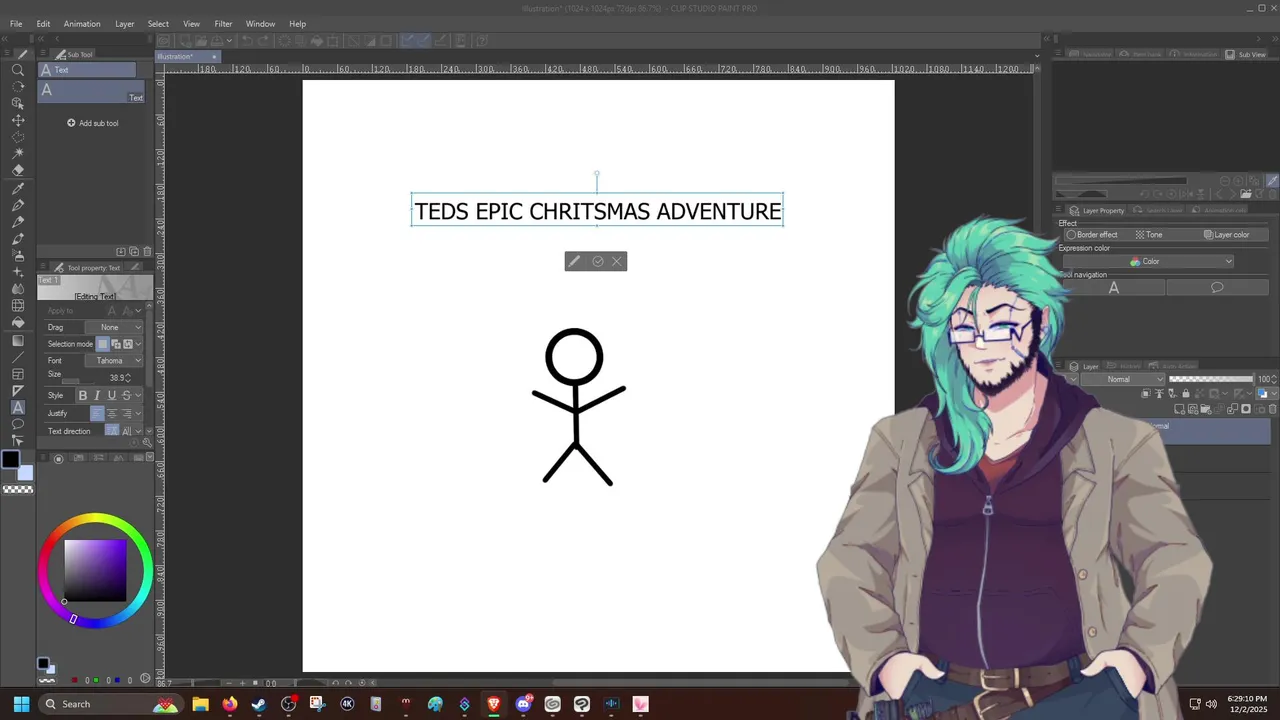The width and height of the screenshot is (1280, 720).
Task: Select the Text sub tool entry
Action: (x=92, y=92)
